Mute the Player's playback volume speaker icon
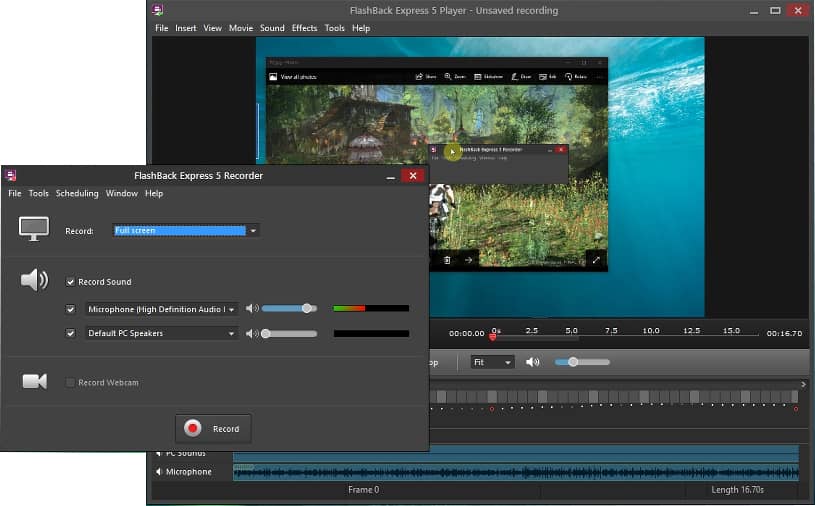815x506 pixels. (x=533, y=362)
